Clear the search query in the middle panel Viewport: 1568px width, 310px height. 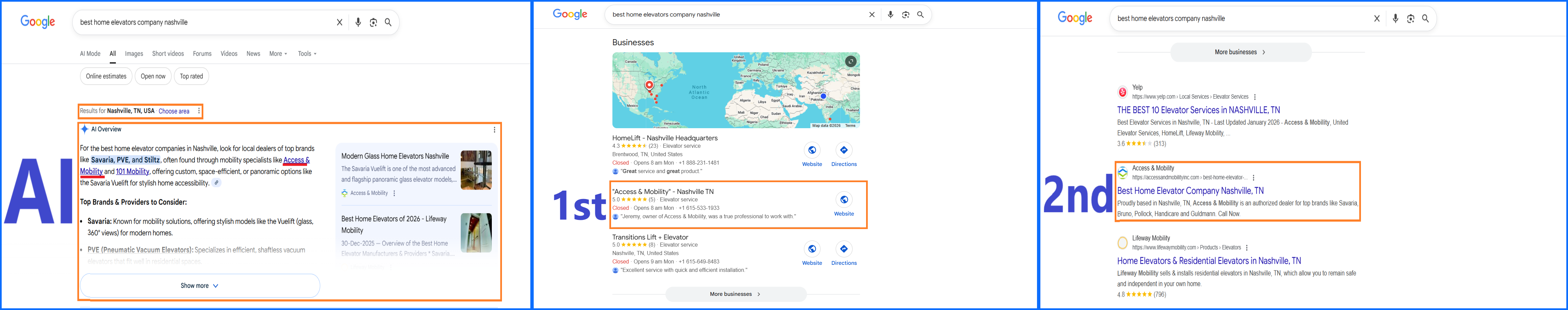tap(871, 15)
